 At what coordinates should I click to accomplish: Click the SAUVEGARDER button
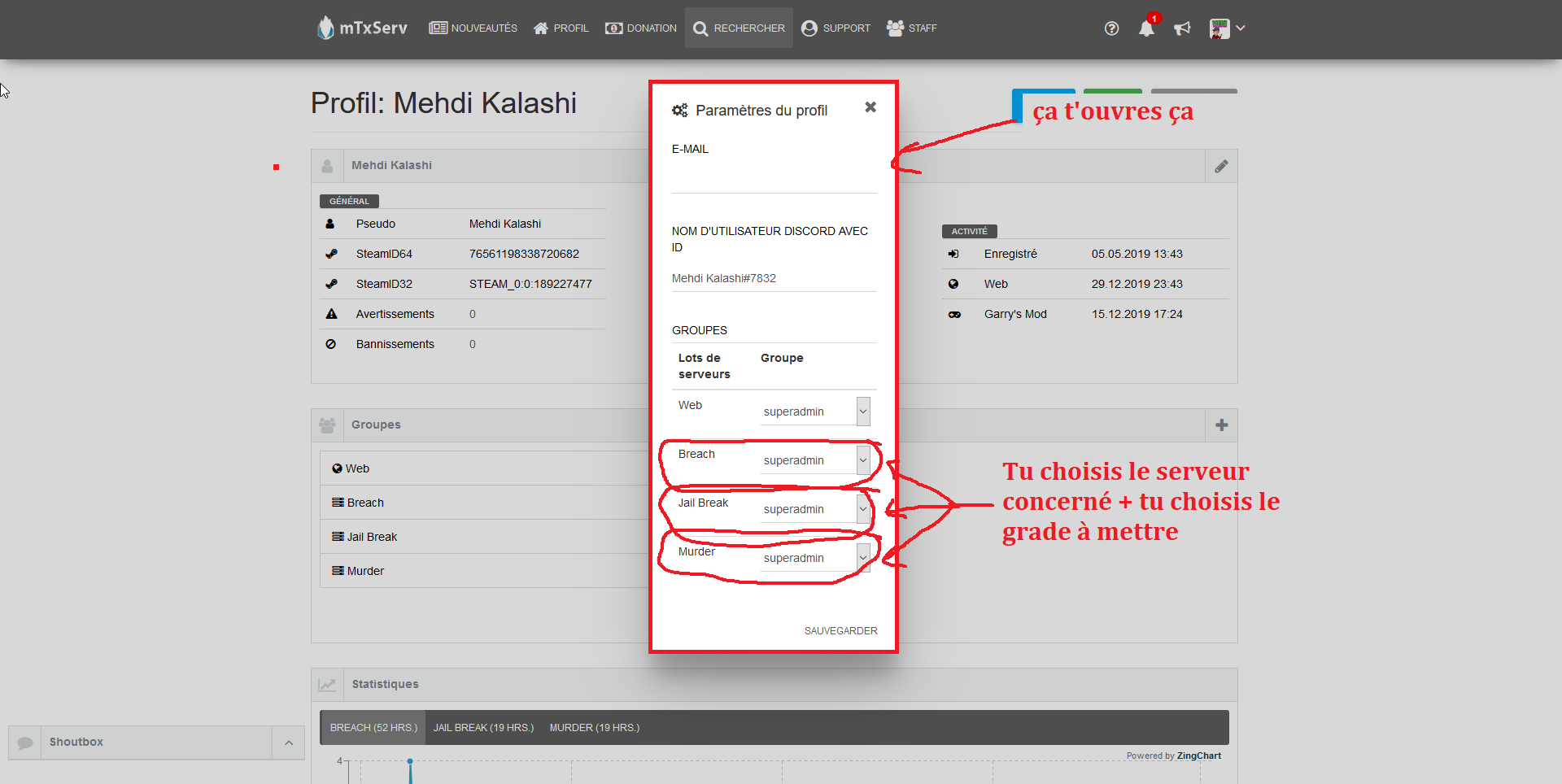click(840, 631)
